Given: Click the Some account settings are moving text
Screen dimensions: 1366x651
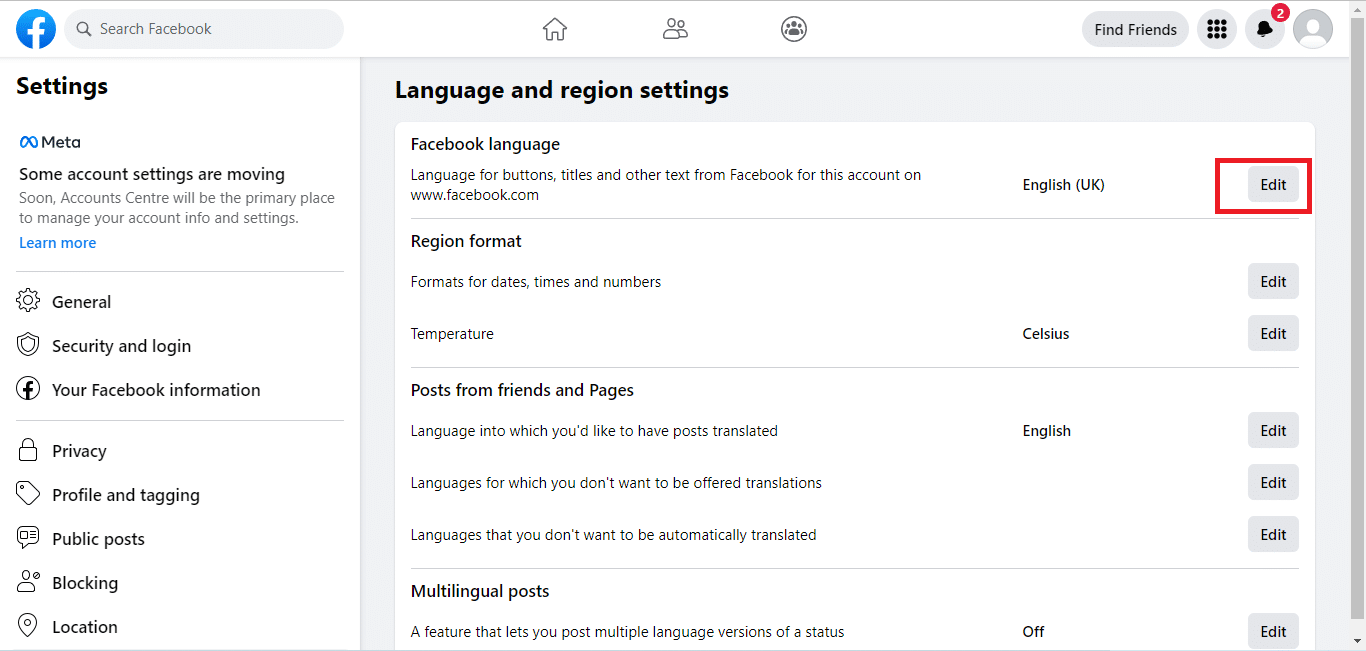Looking at the screenshot, I should pos(152,174).
